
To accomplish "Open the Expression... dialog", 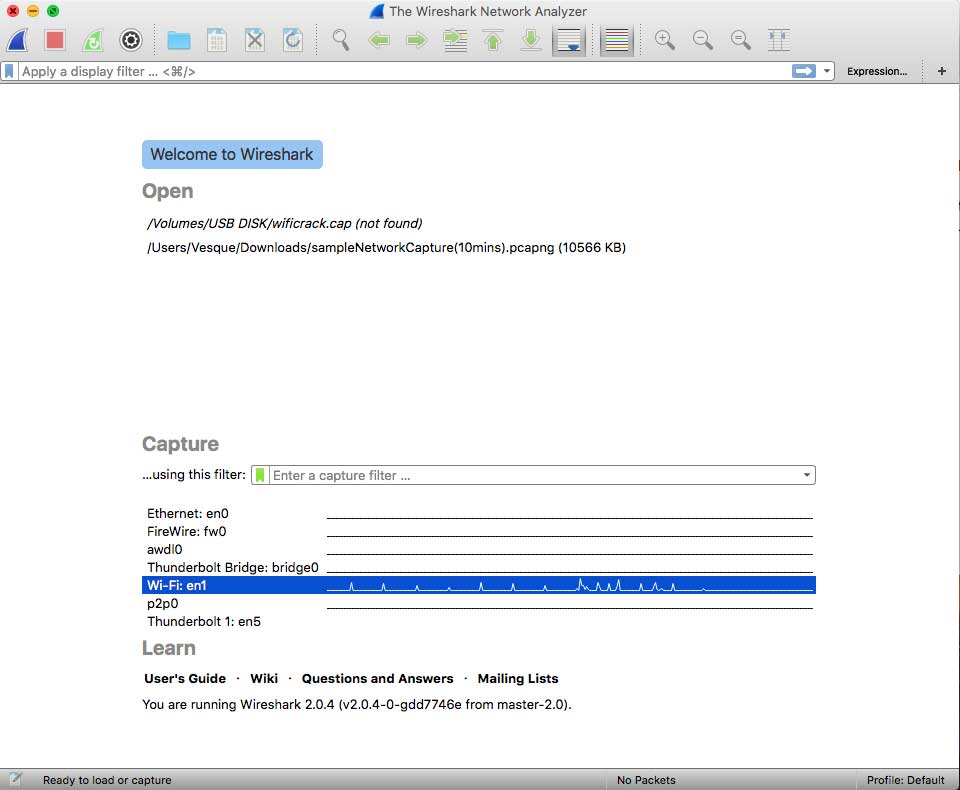I will click(x=877, y=72).
